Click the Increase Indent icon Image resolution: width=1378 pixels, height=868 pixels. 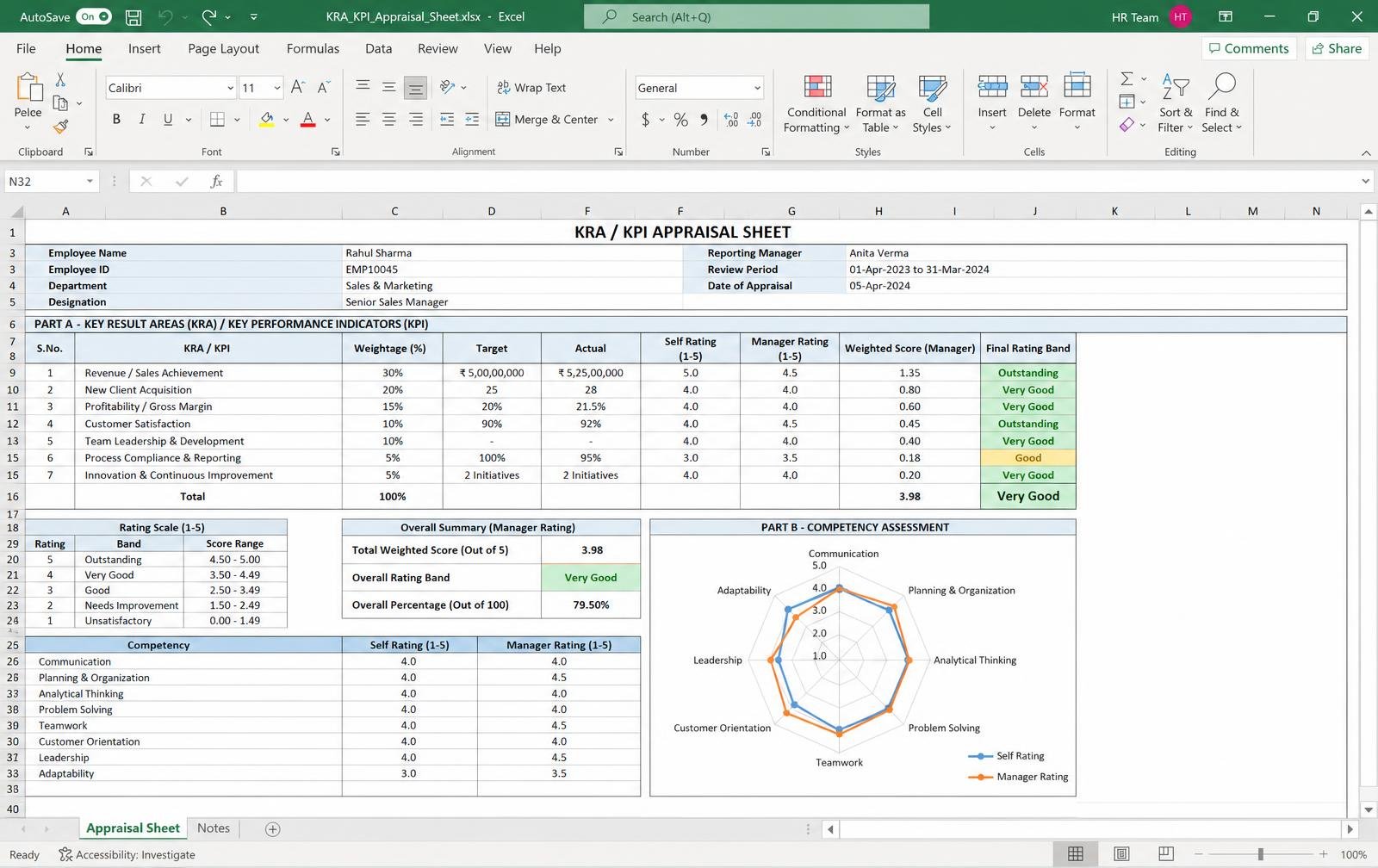click(x=472, y=120)
